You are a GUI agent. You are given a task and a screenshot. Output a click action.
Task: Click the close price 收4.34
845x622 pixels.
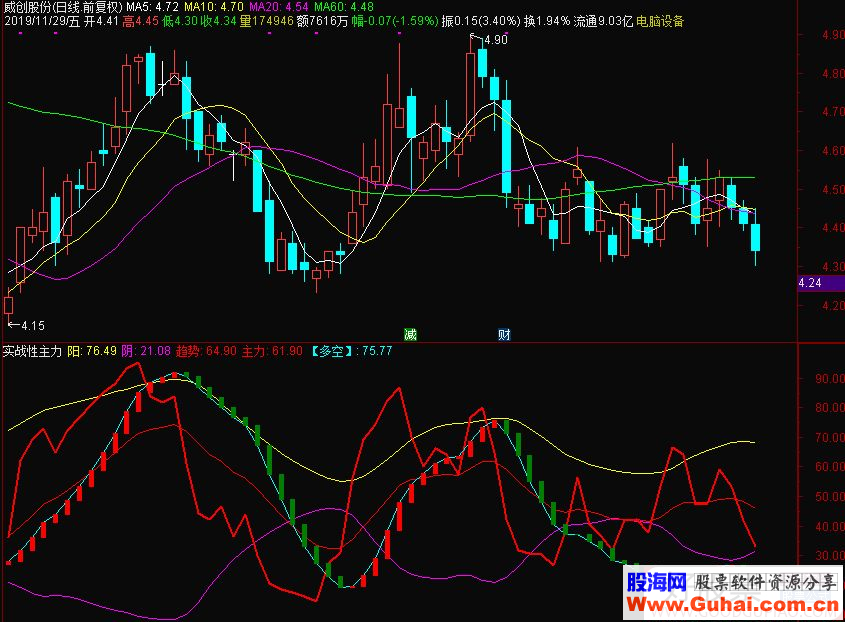click(218, 22)
